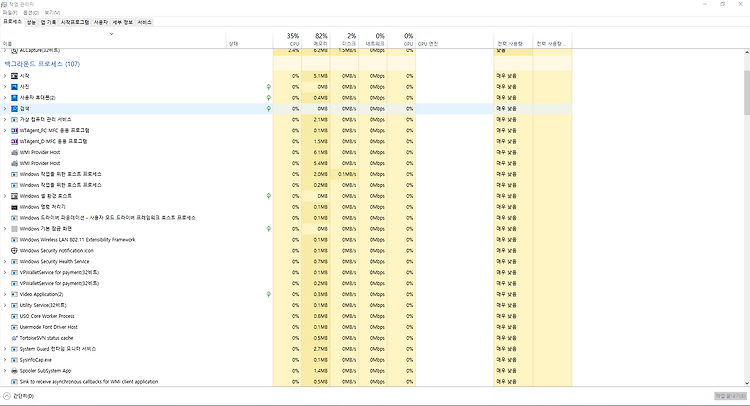Click the Spooler SubSystem App printer icon

coord(14,371)
